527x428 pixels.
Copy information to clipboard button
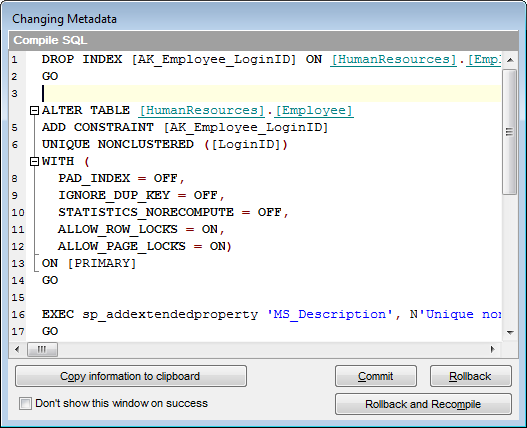[131, 376]
